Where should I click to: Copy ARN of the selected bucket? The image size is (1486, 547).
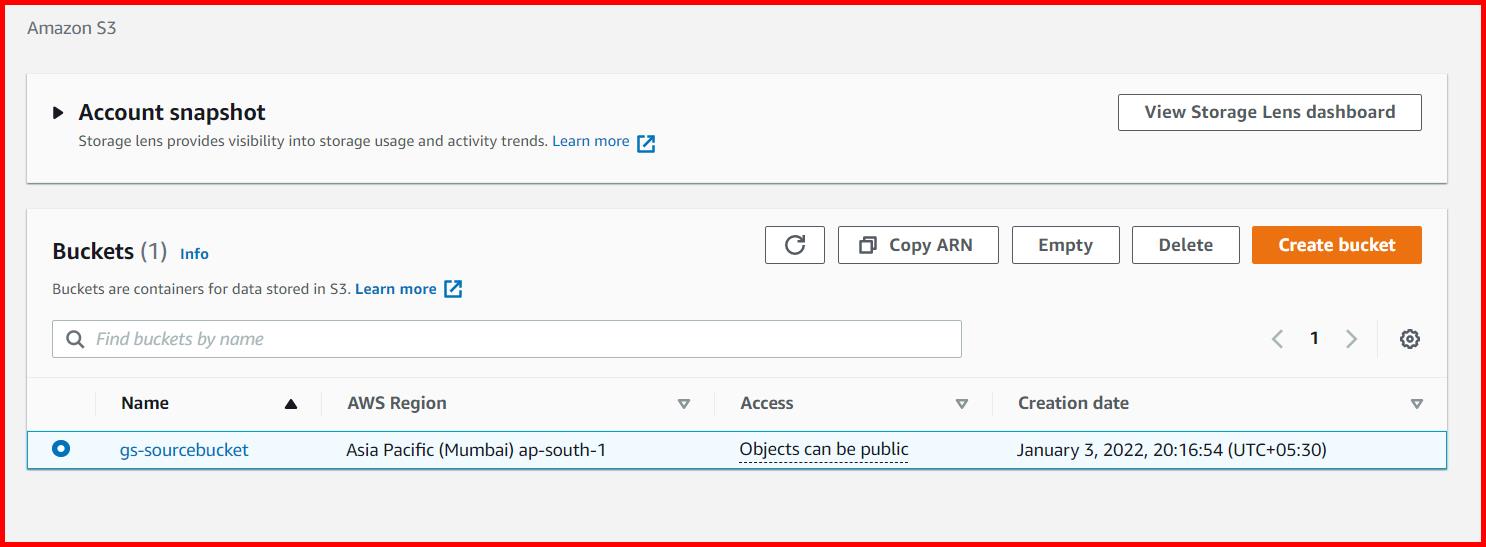(x=918, y=245)
